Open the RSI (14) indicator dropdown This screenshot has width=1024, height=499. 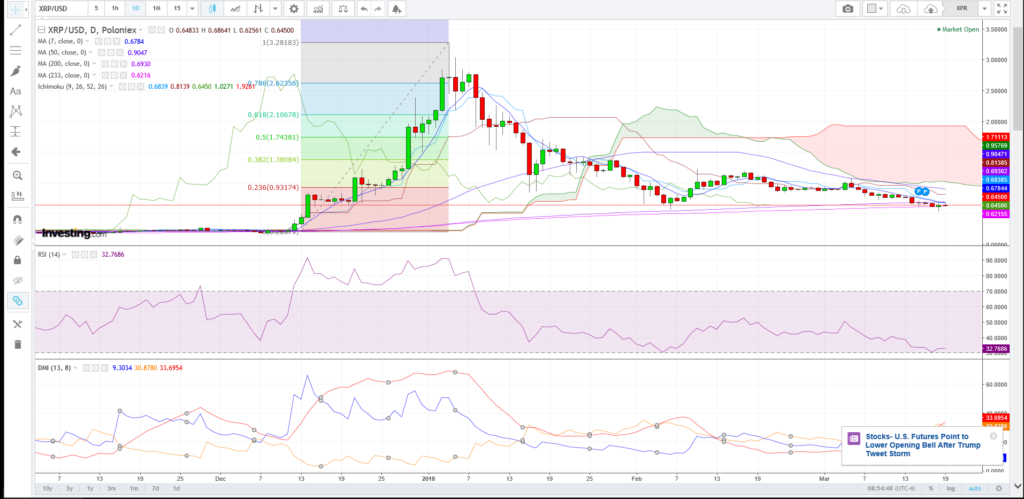coord(65,254)
